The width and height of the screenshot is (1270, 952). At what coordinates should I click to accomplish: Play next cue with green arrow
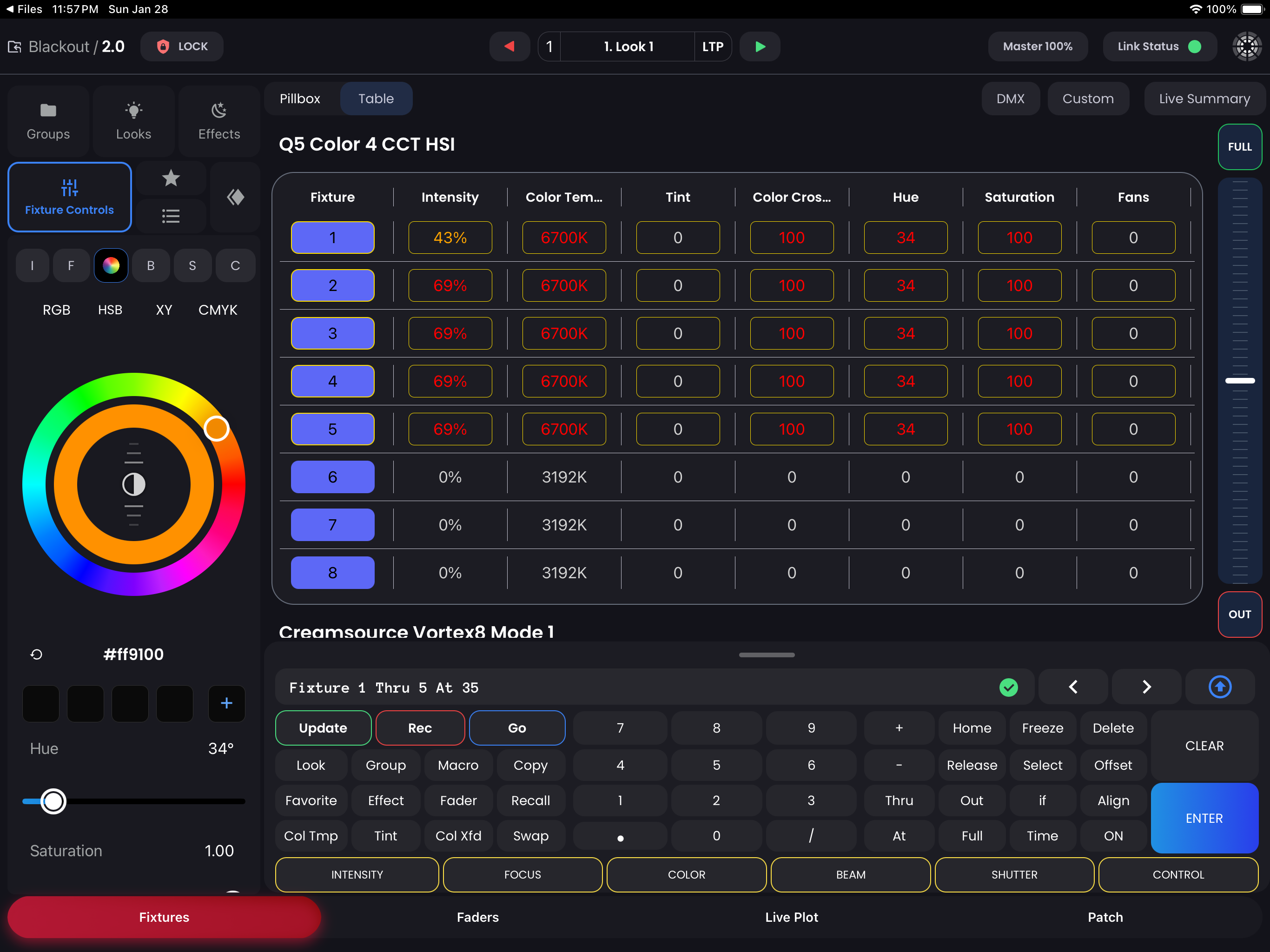(760, 46)
